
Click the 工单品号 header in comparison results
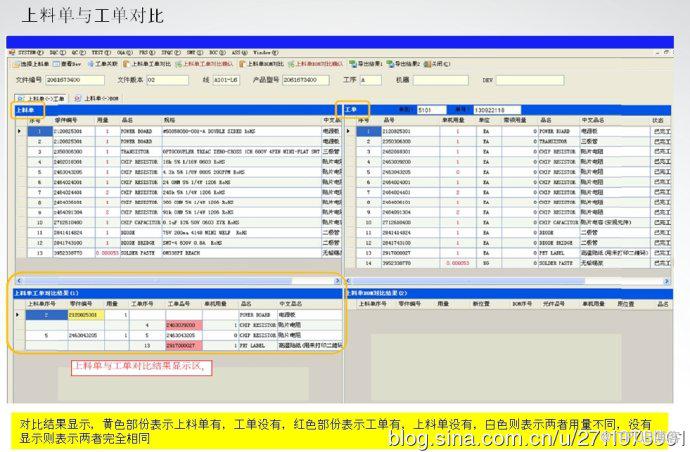coord(184,304)
